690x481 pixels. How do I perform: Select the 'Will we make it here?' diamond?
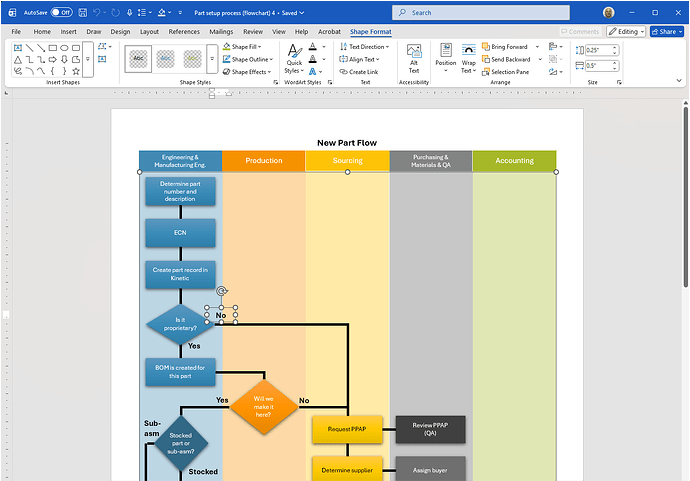point(264,407)
